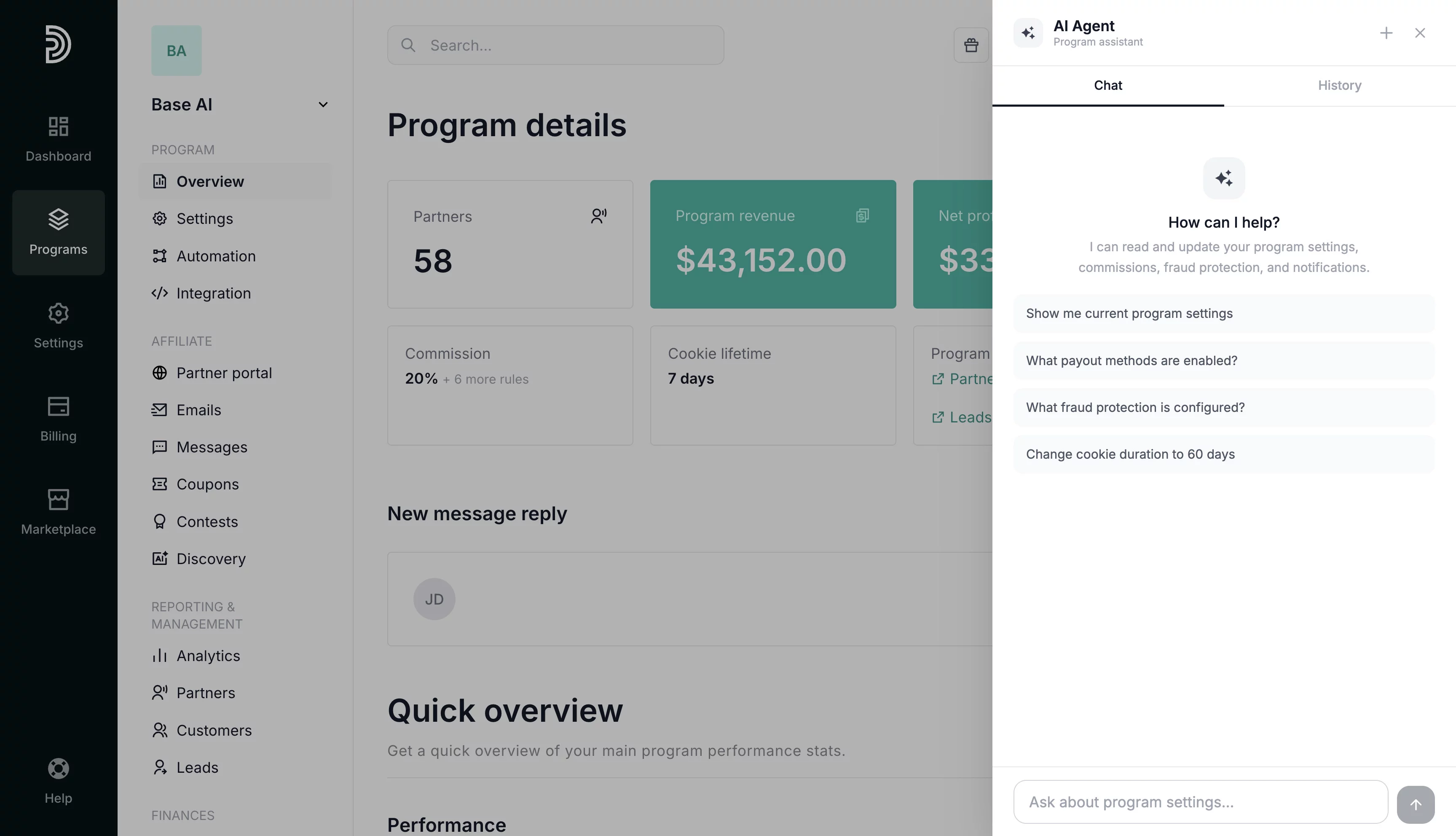The image size is (1456, 836).
Task: Click the gift box icon near search
Action: pos(971,45)
